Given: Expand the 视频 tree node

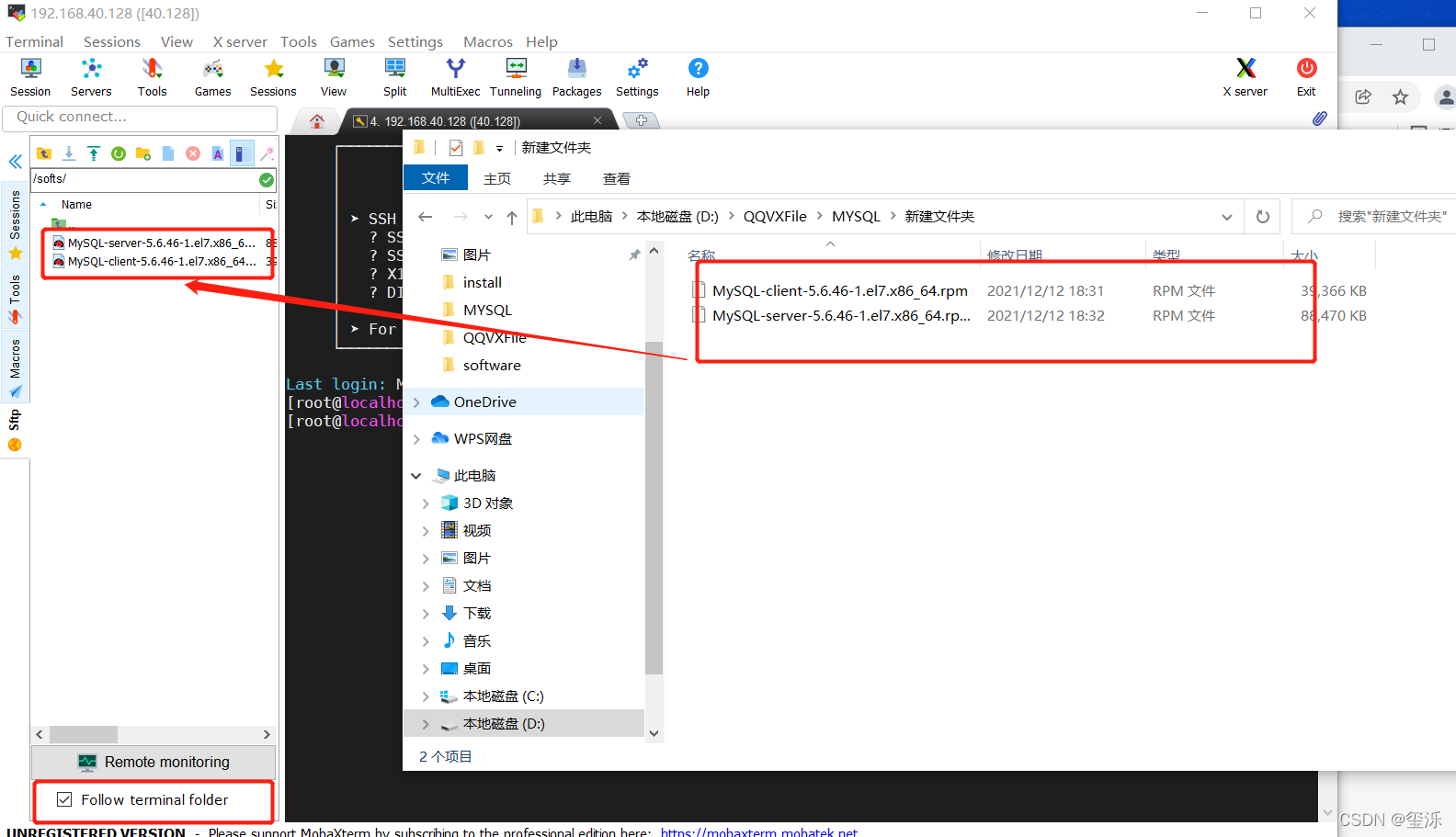Looking at the screenshot, I should 426,531.
